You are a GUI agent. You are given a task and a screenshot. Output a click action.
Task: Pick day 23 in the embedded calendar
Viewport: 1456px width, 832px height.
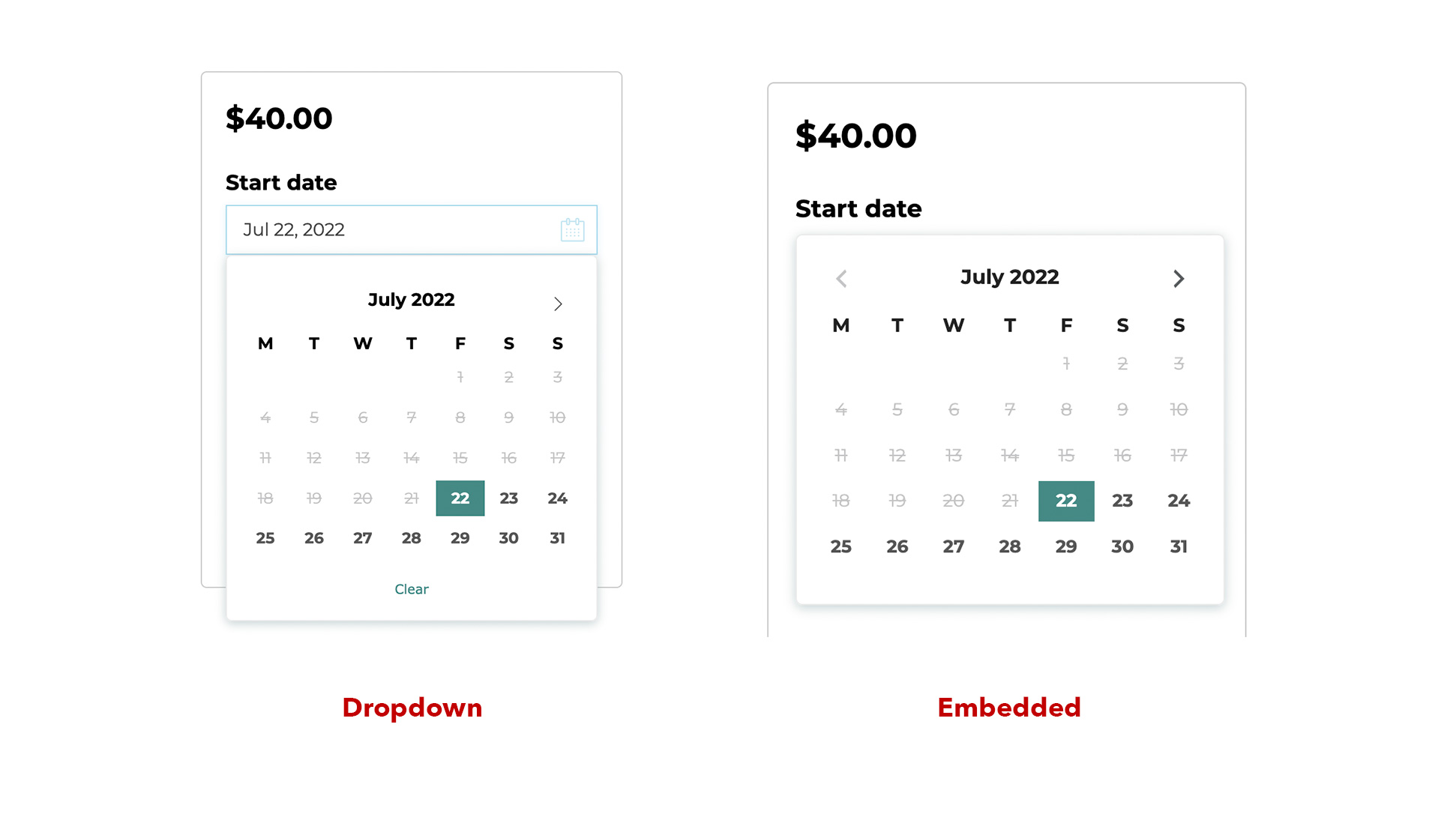coord(1122,501)
